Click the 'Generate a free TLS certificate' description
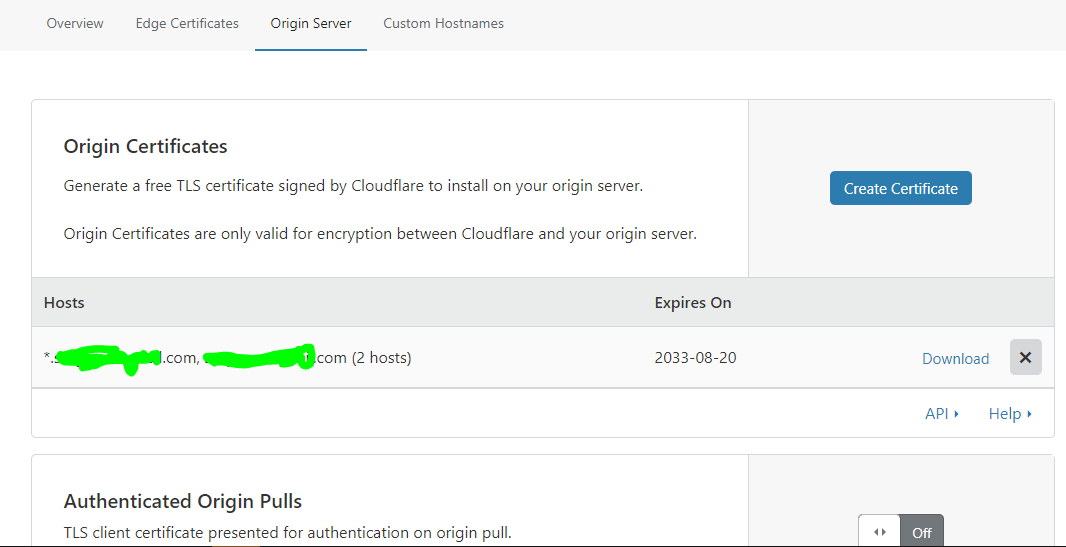 353,186
